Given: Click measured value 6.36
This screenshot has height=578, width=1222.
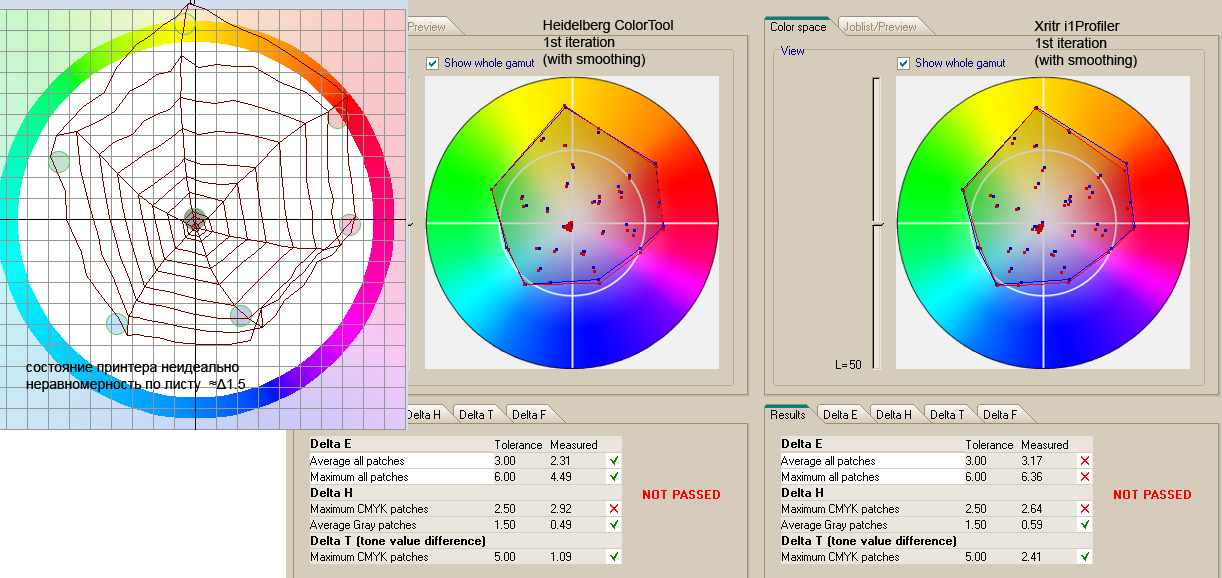Looking at the screenshot, I should (x=1031, y=477).
